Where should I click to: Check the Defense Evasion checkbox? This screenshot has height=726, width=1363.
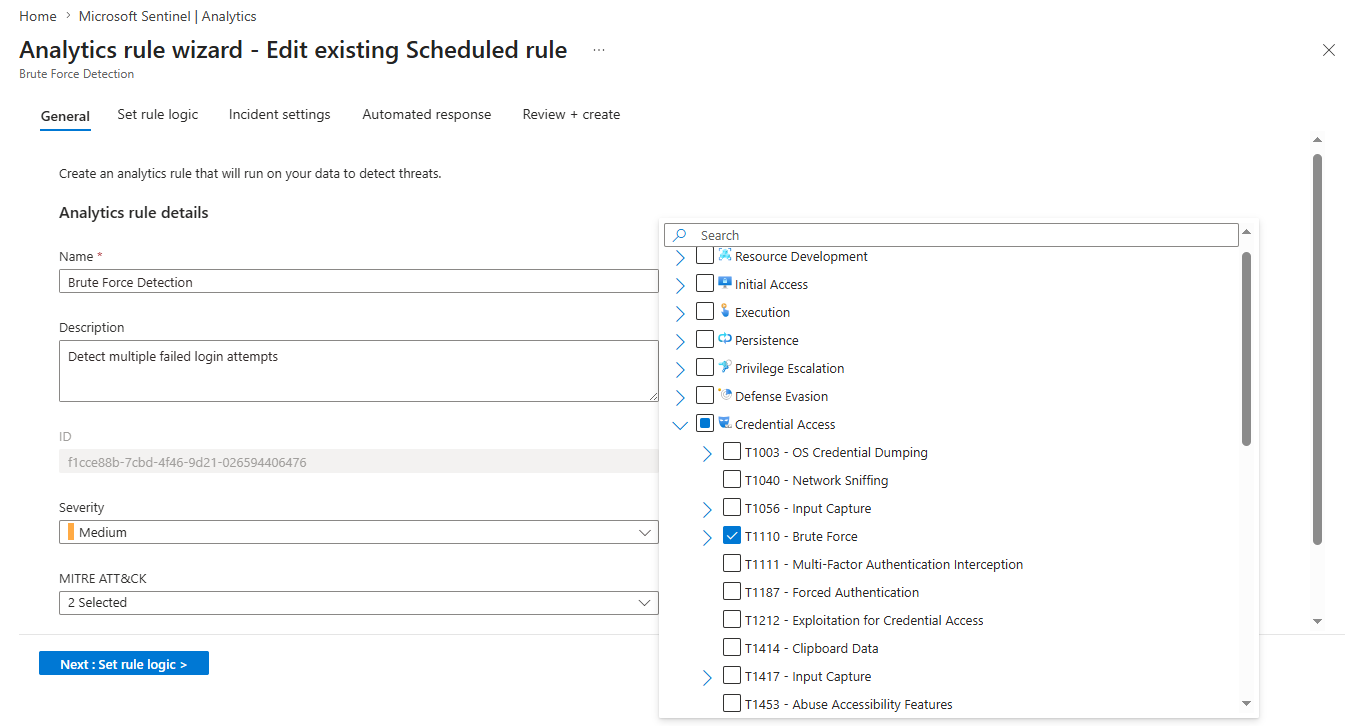705,396
